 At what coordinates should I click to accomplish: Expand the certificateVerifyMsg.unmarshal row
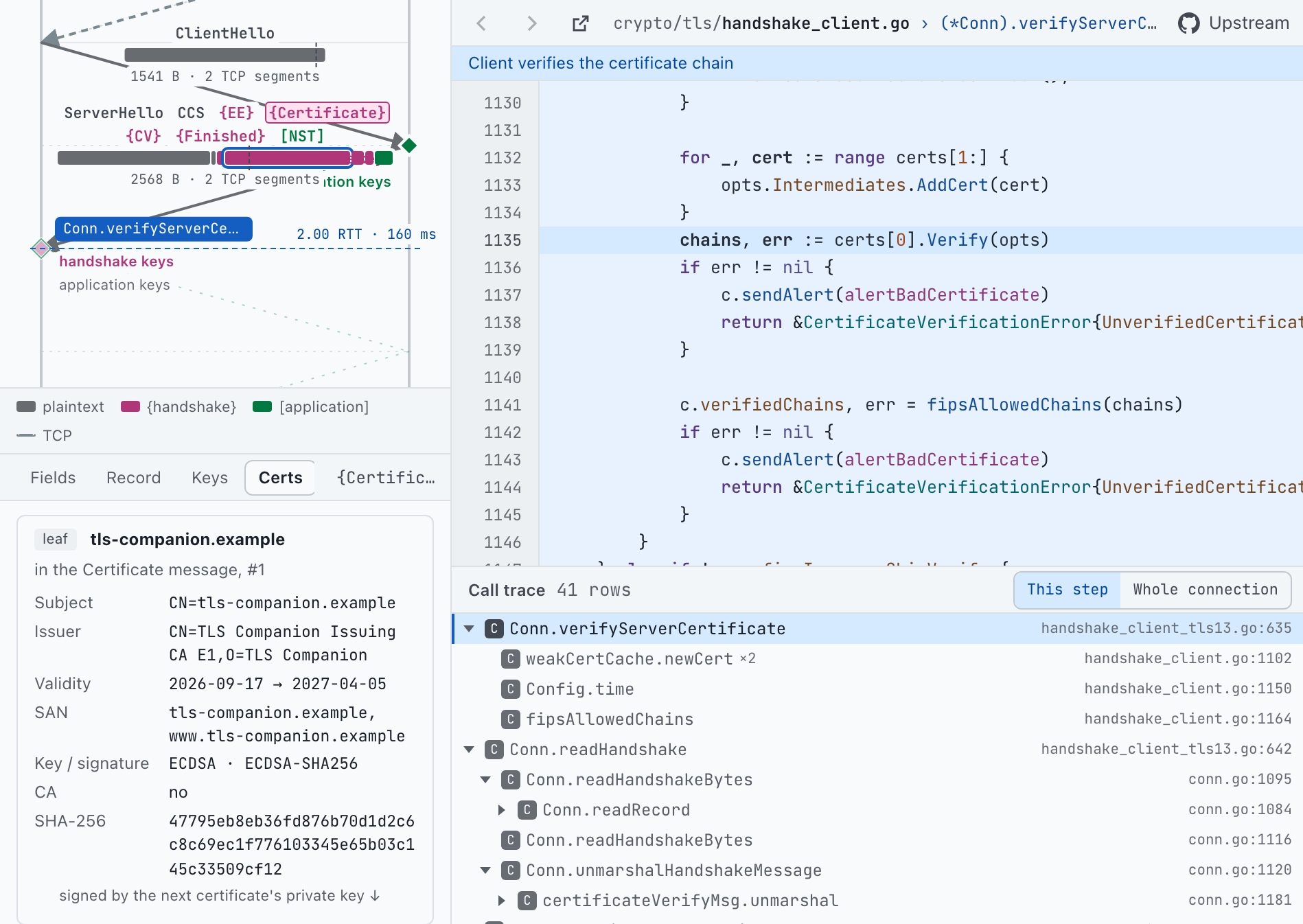click(x=502, y=900)
